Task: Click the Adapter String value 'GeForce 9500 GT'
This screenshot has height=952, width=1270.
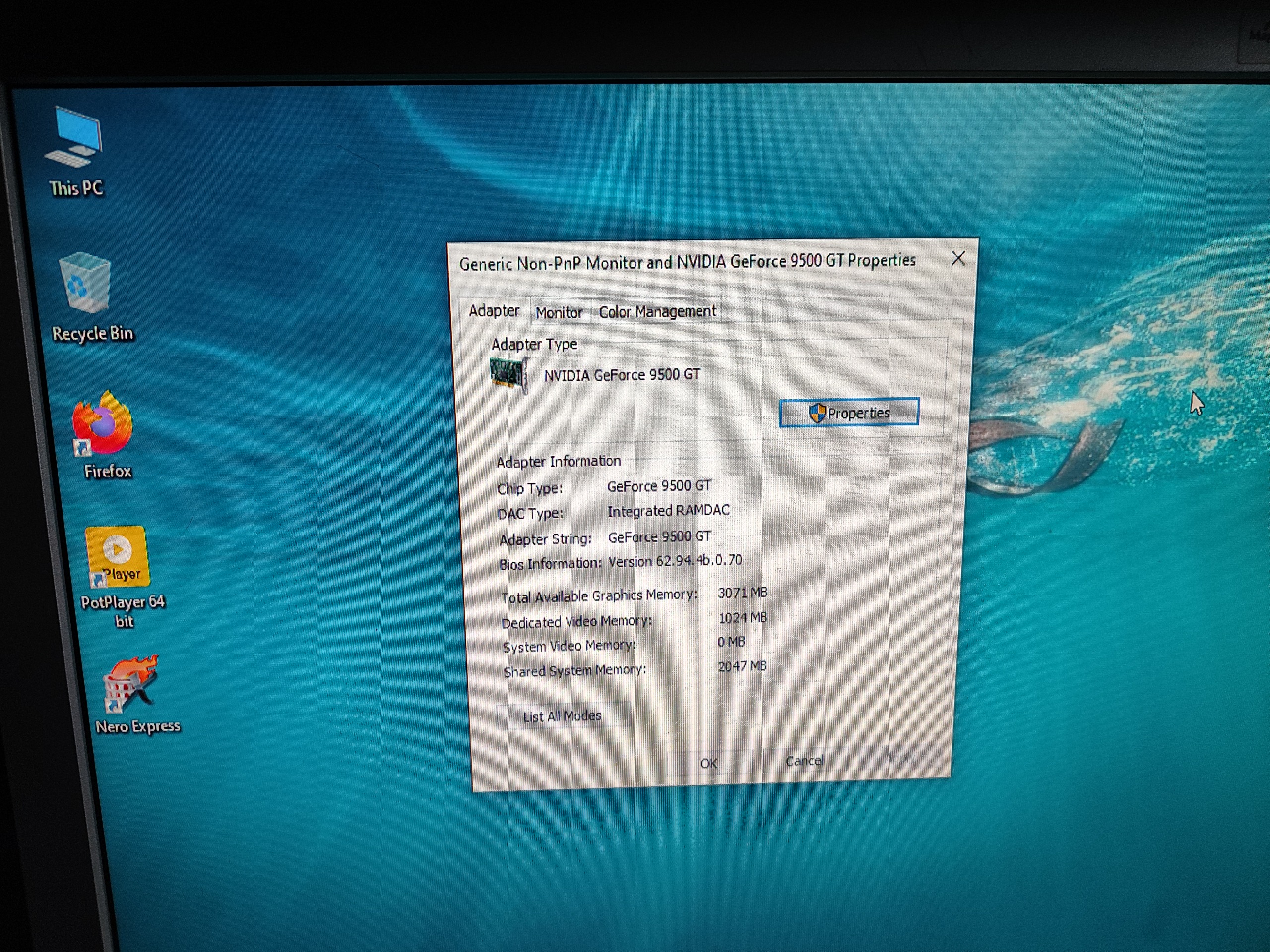Action: (660, 536)
